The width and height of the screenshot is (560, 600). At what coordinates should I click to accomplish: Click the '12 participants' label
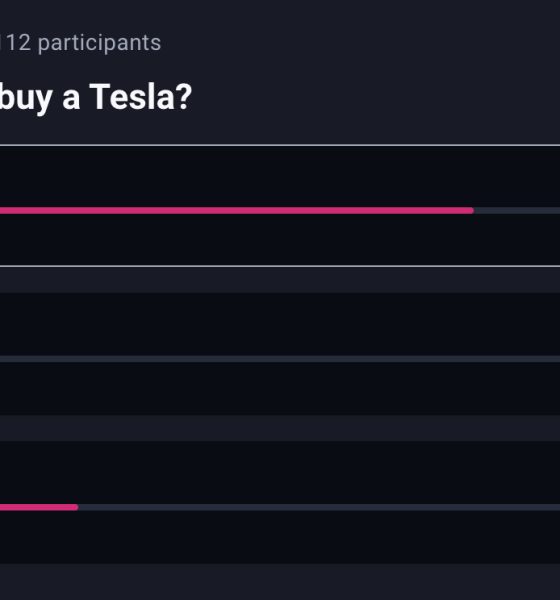coord(83,42)
